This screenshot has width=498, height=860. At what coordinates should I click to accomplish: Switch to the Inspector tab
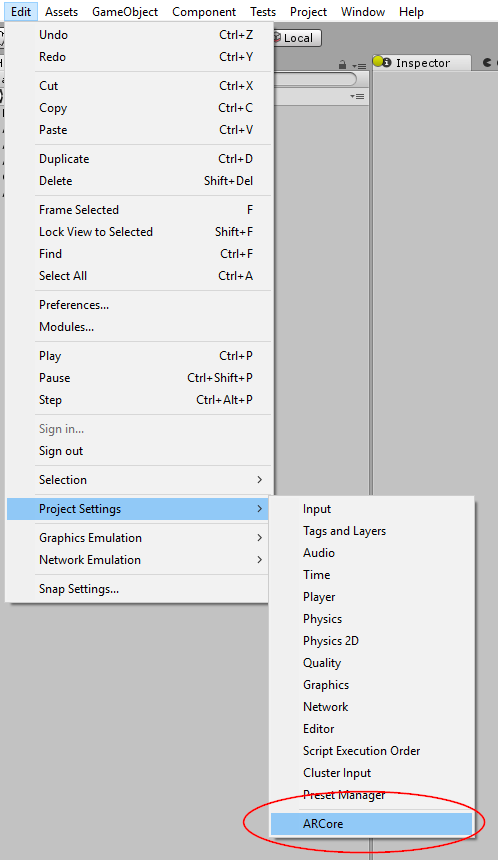(421, 63)
